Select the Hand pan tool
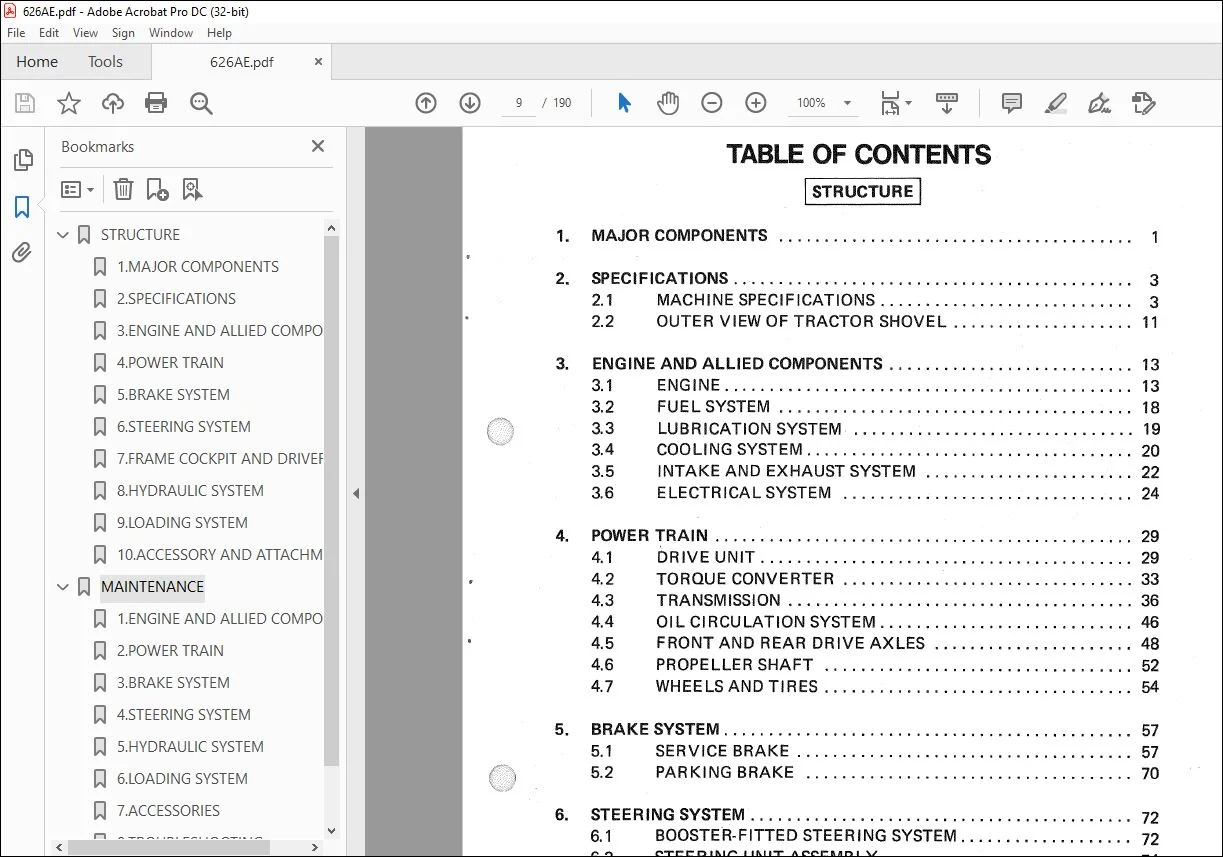This screenshot has width=1223, height=857. click(667, 103)
